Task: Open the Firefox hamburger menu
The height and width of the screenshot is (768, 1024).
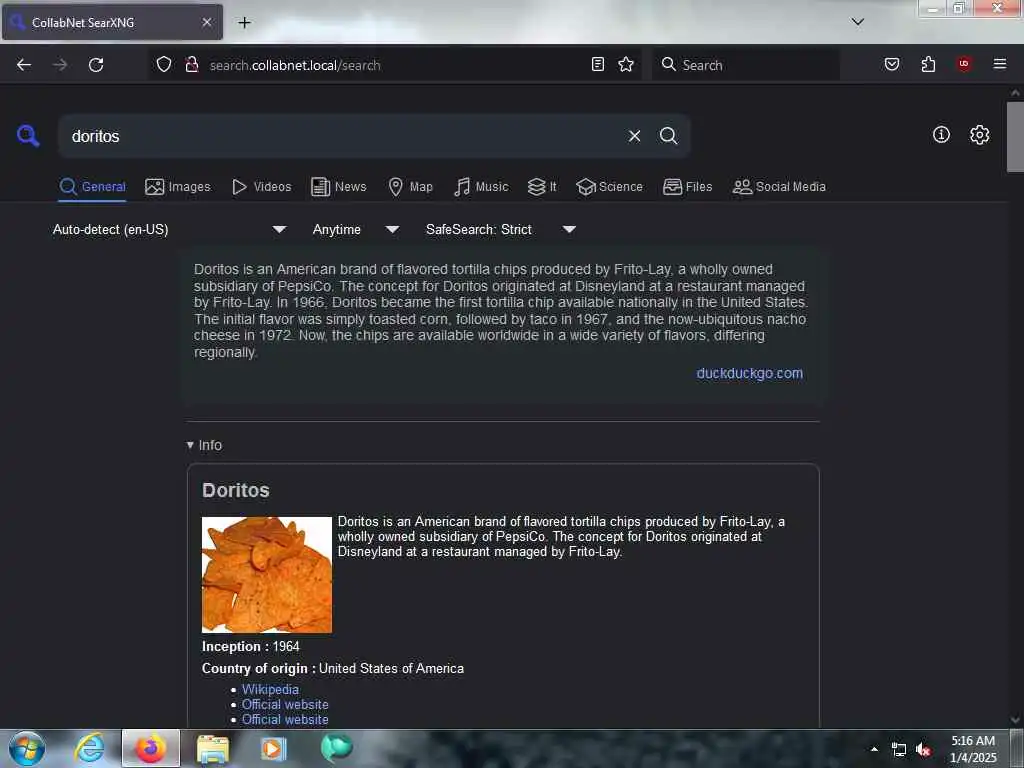Action: click(x=999, y=63)
